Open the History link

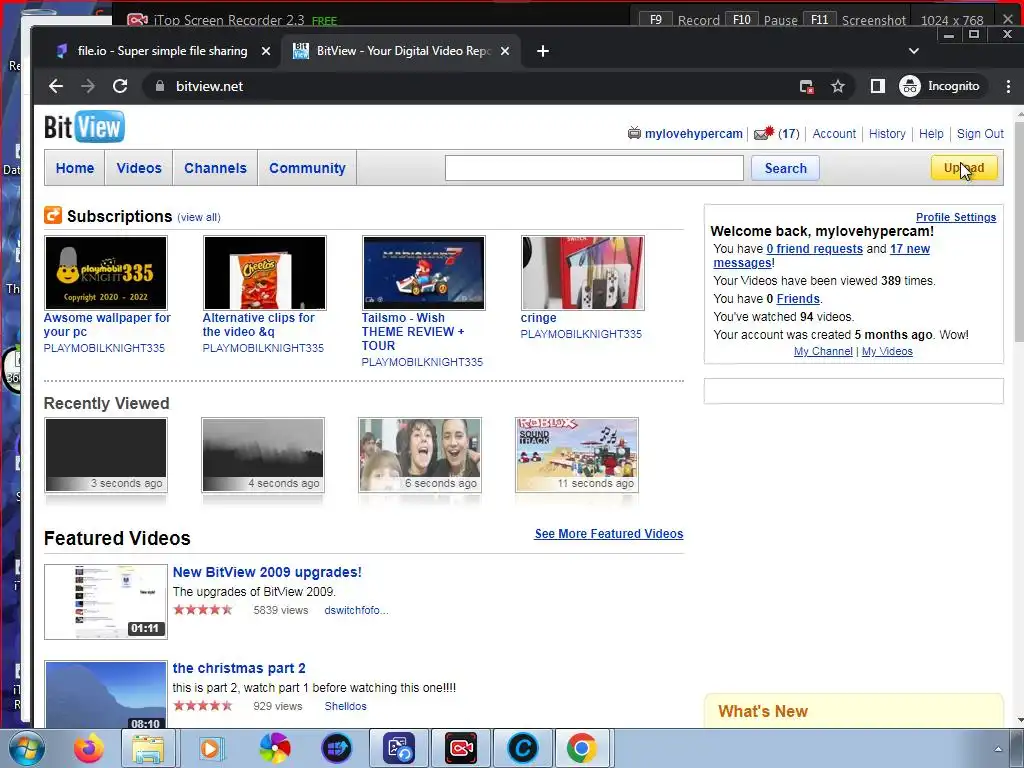click(x=887, y=133)
